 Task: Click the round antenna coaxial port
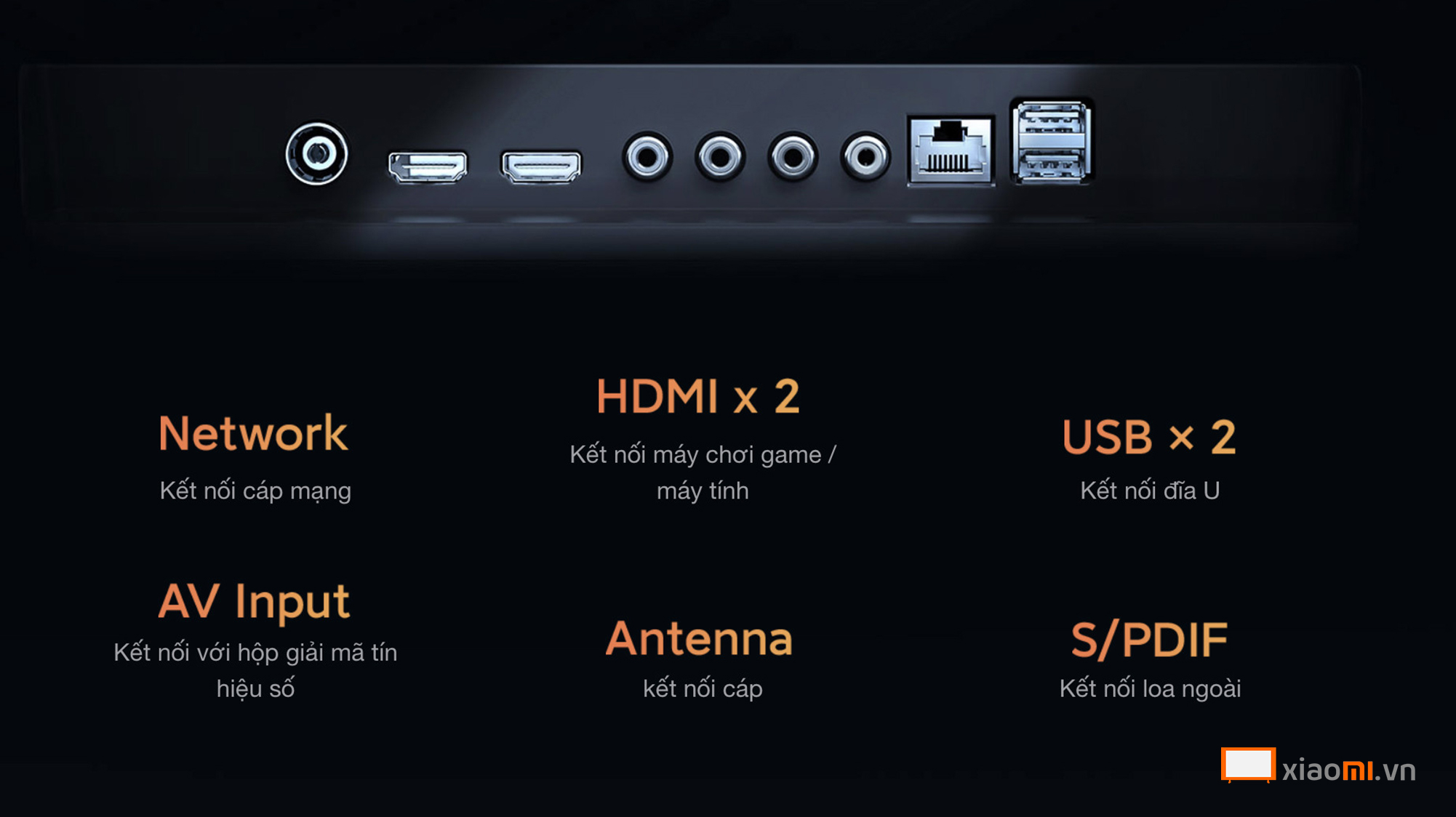click(x=316, y=153)
